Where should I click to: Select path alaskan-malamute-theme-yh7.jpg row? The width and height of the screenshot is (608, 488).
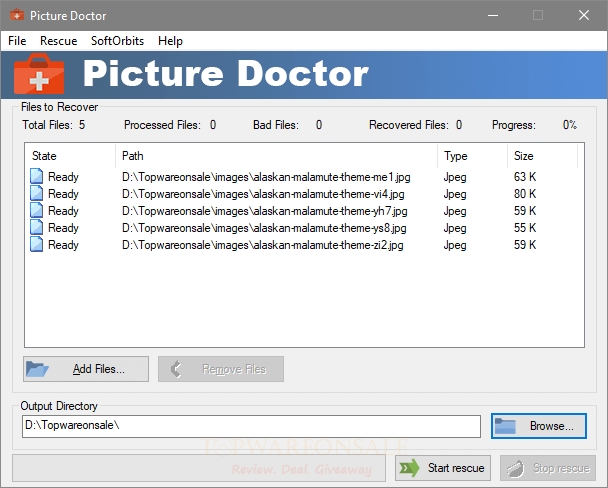(264, 211)
